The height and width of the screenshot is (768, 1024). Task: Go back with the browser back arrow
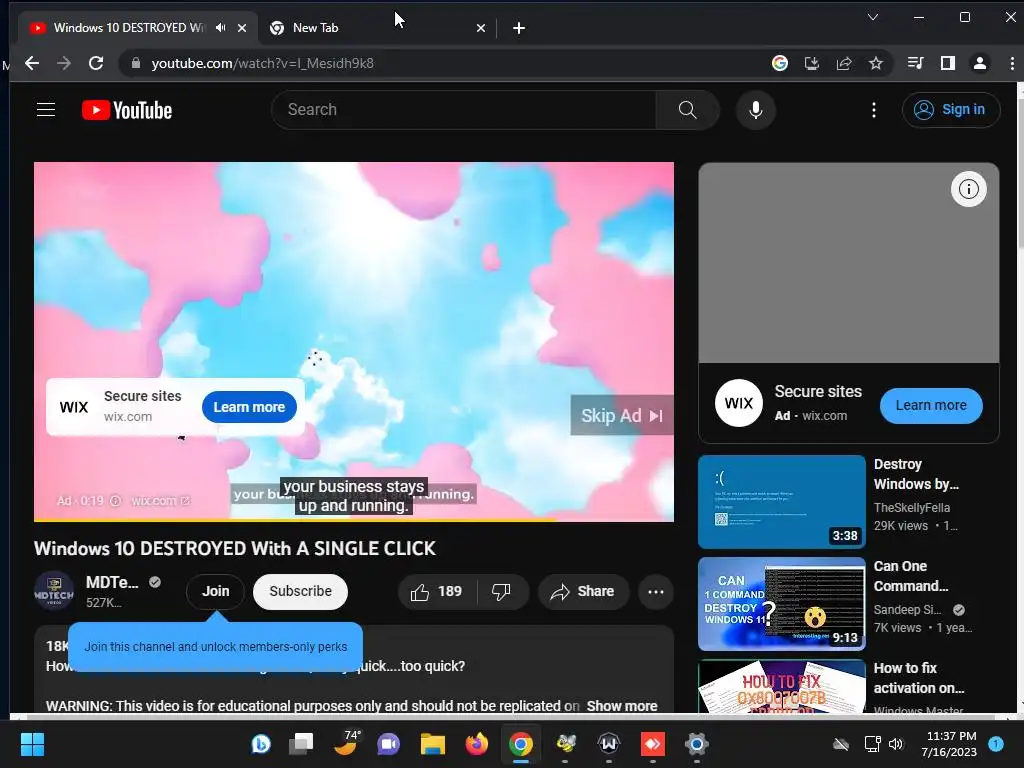coord(32,63)
